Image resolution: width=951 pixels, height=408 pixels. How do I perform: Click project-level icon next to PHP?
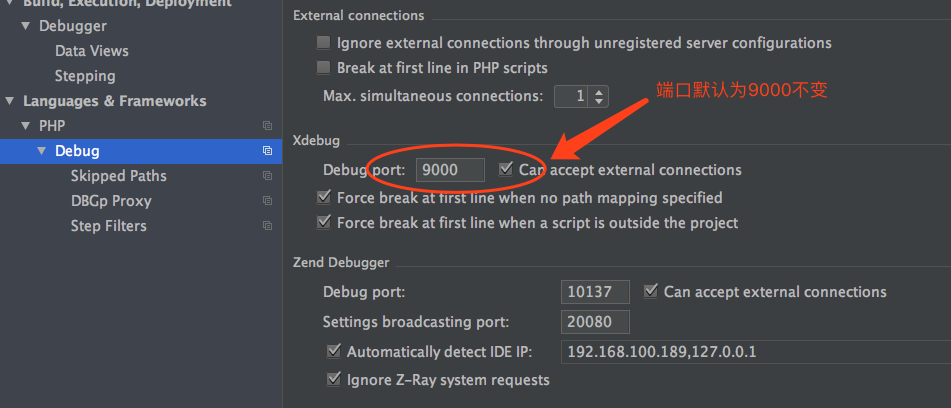point(267,126)
